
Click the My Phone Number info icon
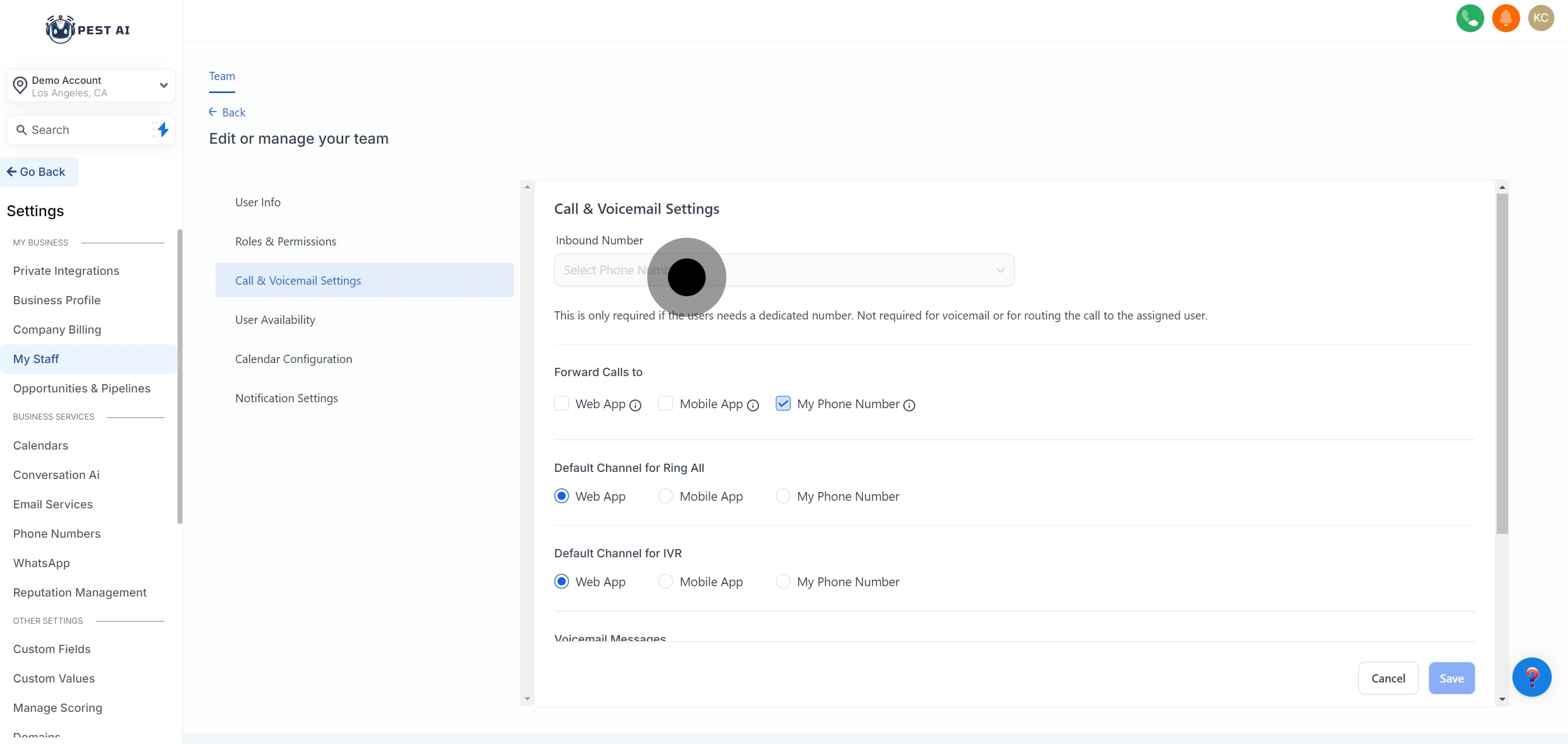click(x=909, y=405)
